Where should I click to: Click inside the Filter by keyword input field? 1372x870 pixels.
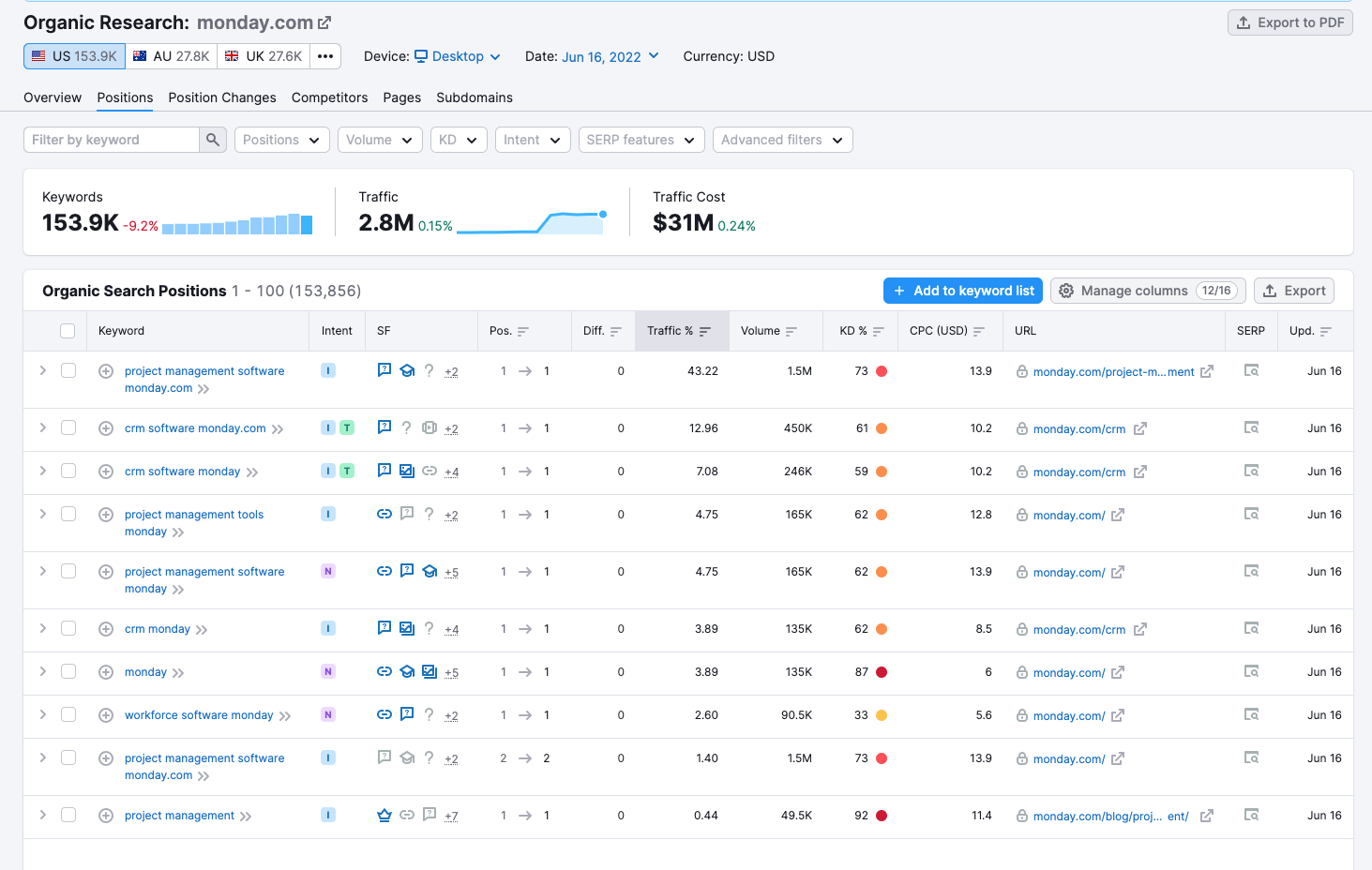point(113,139)
